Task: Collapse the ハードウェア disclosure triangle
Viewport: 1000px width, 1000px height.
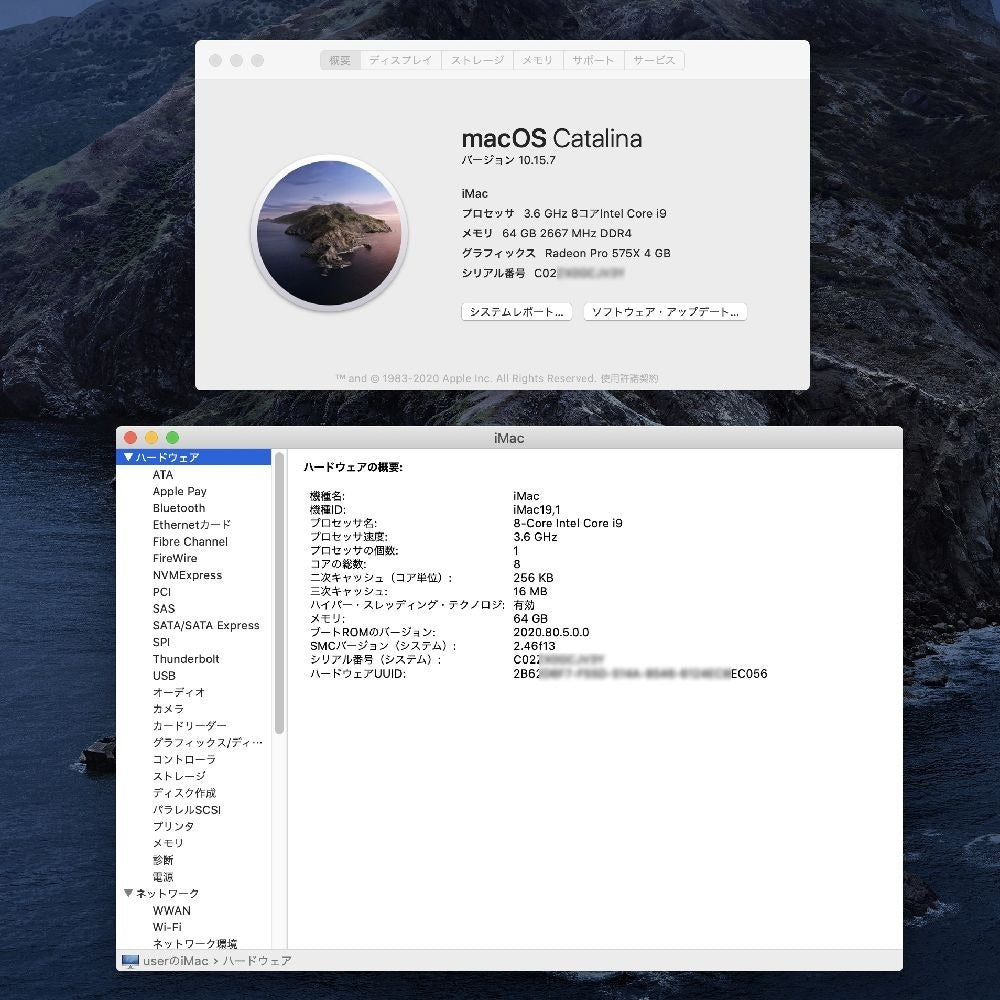Action: tap(129, 456)
